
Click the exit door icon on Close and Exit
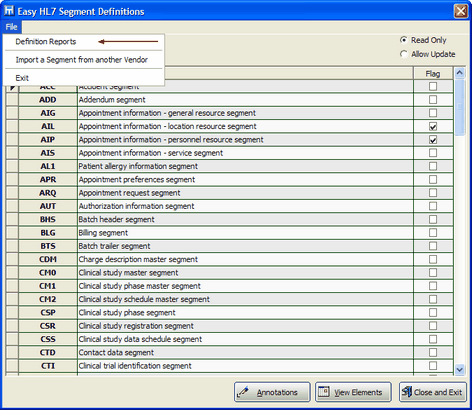pos(406,392)
